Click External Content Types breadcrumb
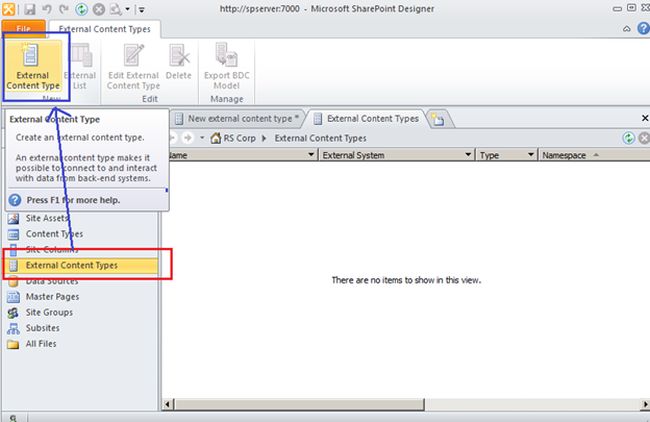 click(320, 138)
